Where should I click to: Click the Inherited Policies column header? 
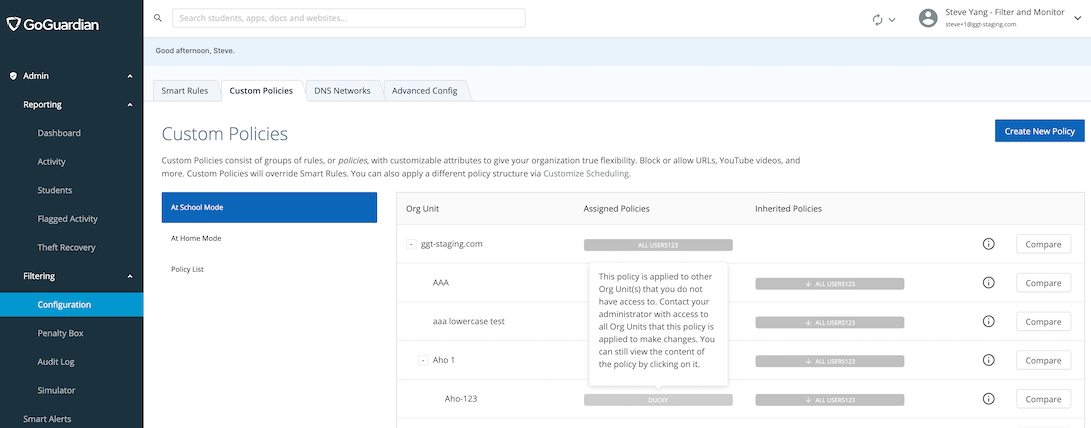[788, 208]
